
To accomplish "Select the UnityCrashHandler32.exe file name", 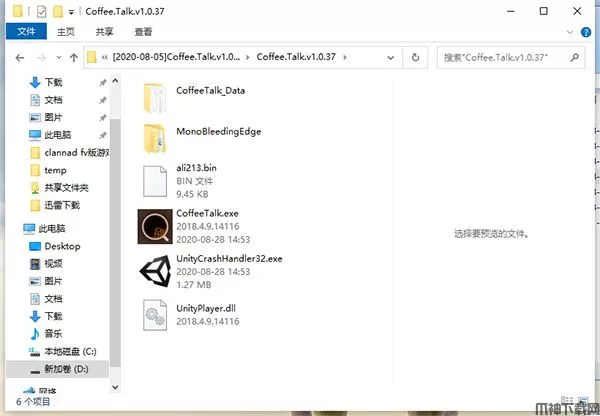I will point(229,259).
